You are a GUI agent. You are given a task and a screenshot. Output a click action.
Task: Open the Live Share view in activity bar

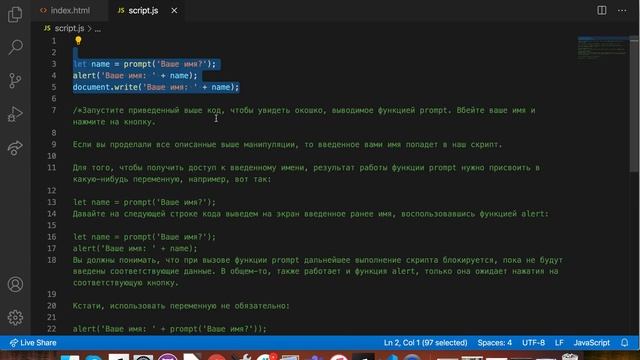pyautogui.click(x=15, y=147)
